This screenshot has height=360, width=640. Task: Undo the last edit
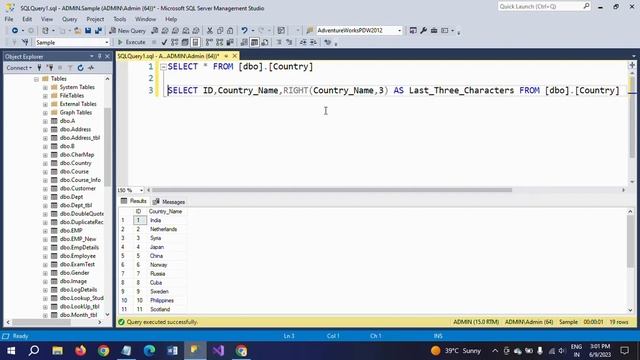point(244,31)
